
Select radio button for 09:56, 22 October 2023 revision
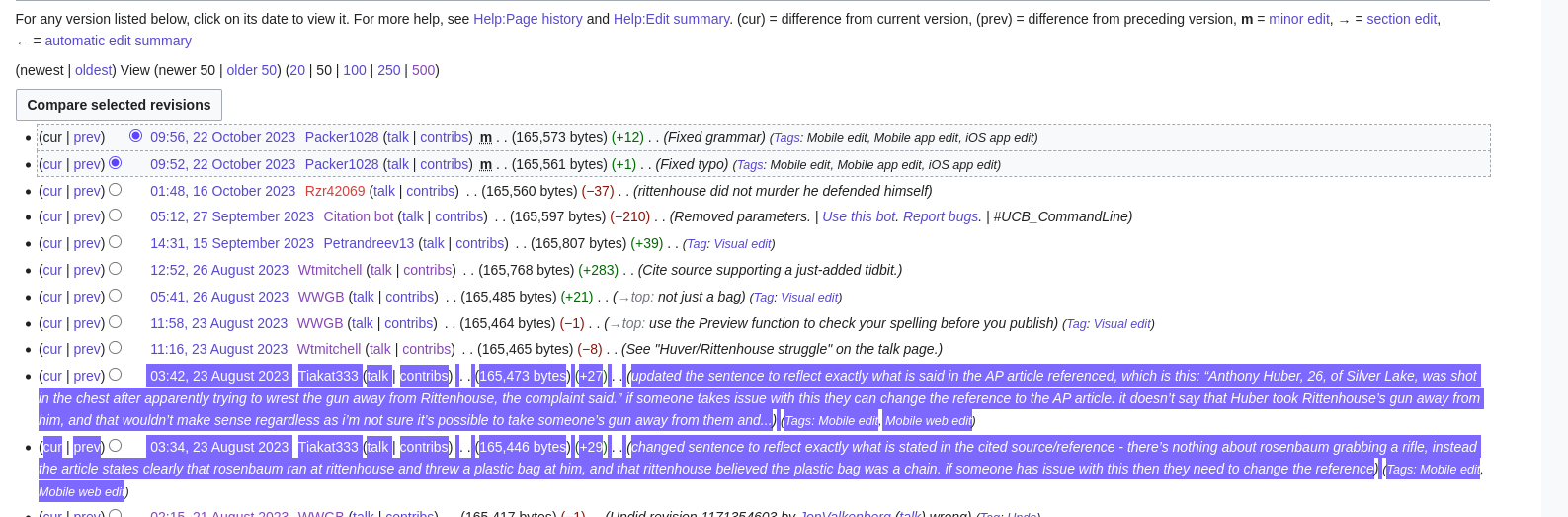[135, 136]
